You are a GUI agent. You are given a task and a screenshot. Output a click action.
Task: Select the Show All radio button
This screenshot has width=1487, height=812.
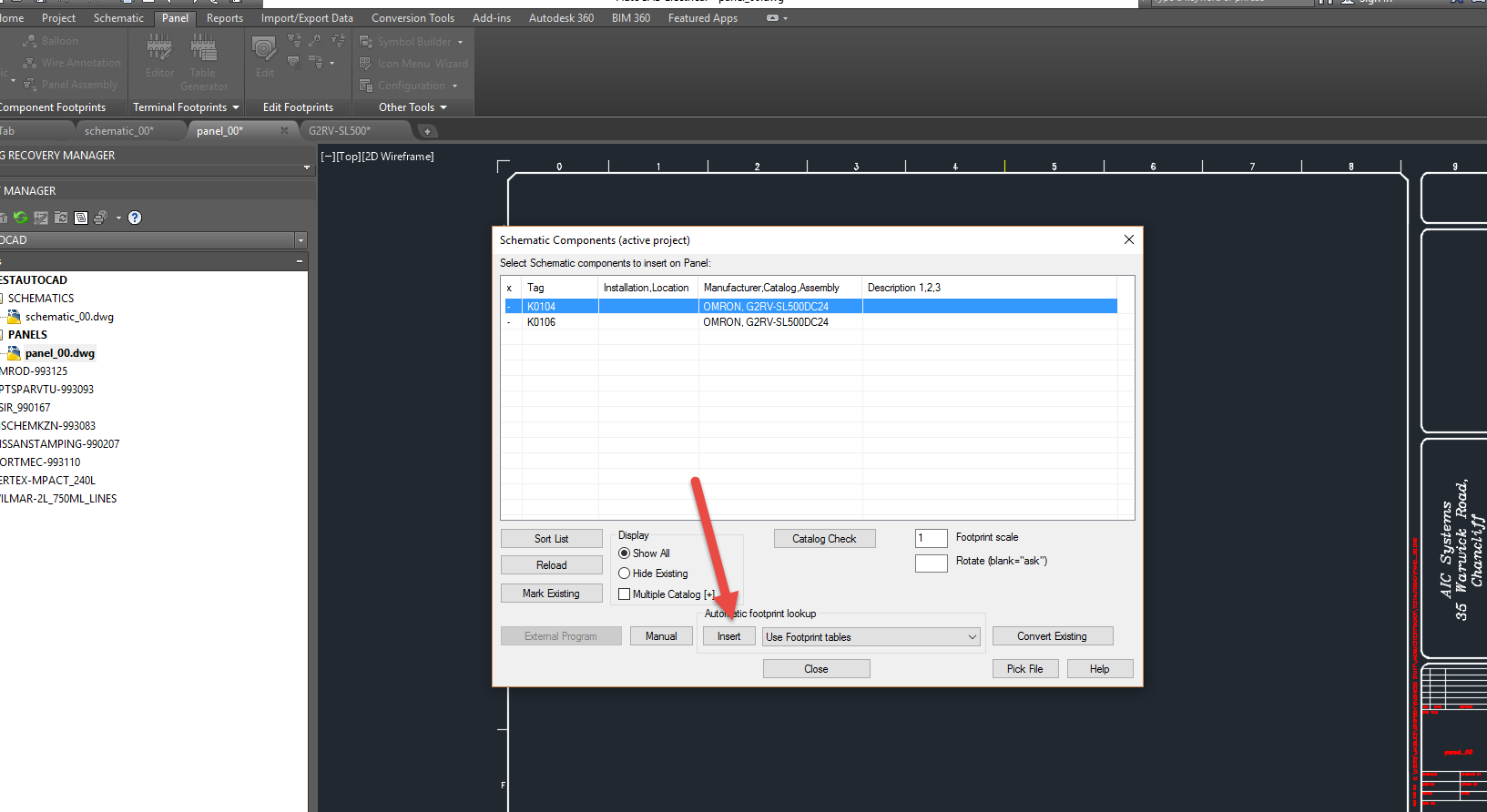[625, 553]
